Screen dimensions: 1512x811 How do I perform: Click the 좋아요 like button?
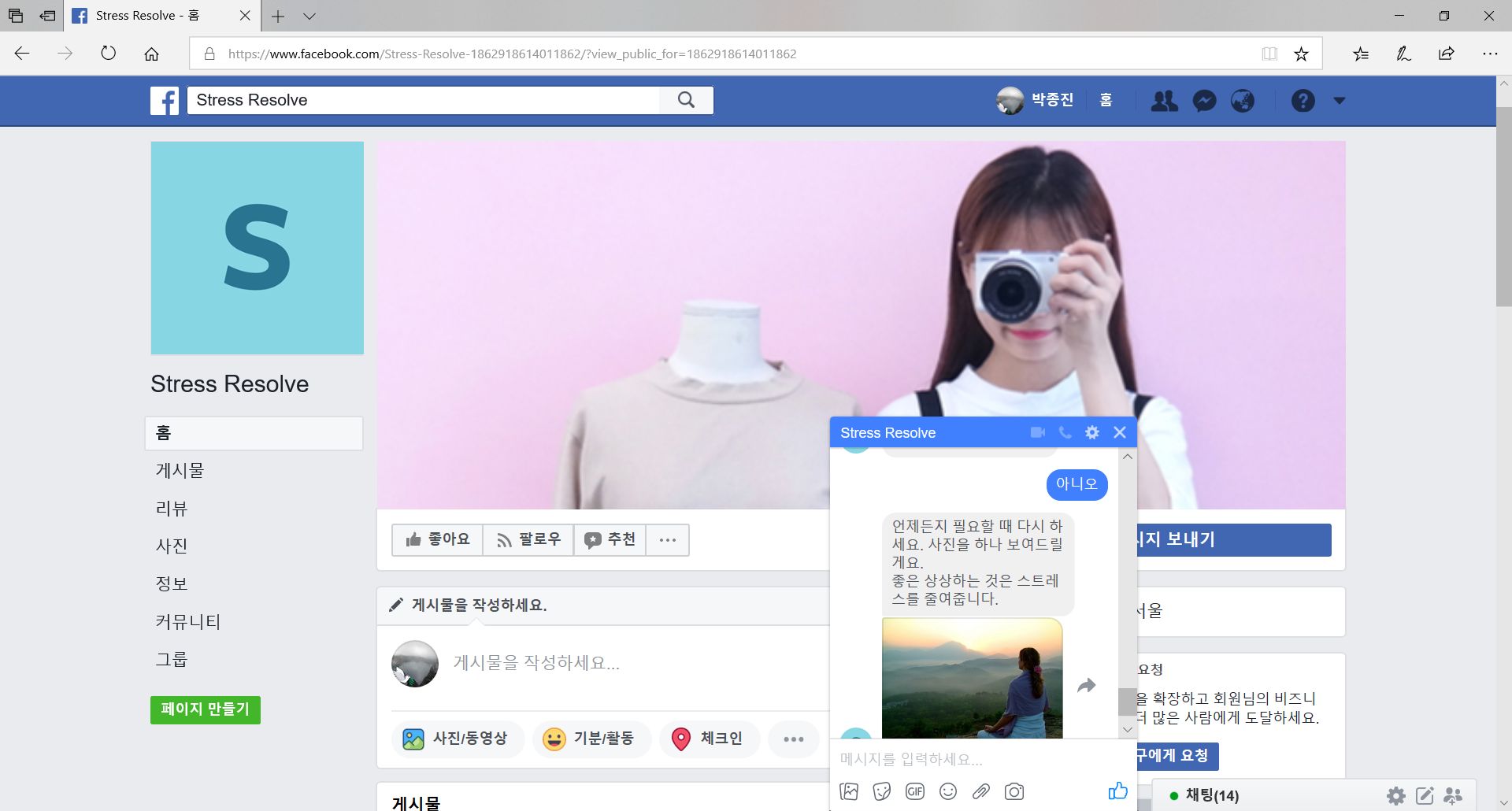pyautogui.click(x=437, y=539)
